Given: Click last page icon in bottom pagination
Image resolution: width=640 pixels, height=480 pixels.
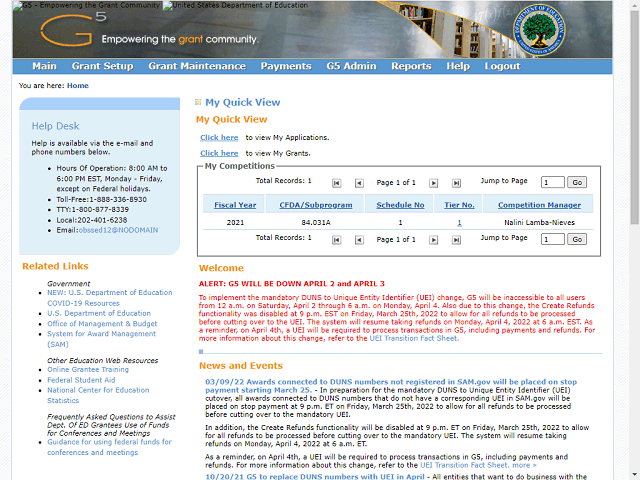Looking at the screenshot, I should click(x=456, y=240).
